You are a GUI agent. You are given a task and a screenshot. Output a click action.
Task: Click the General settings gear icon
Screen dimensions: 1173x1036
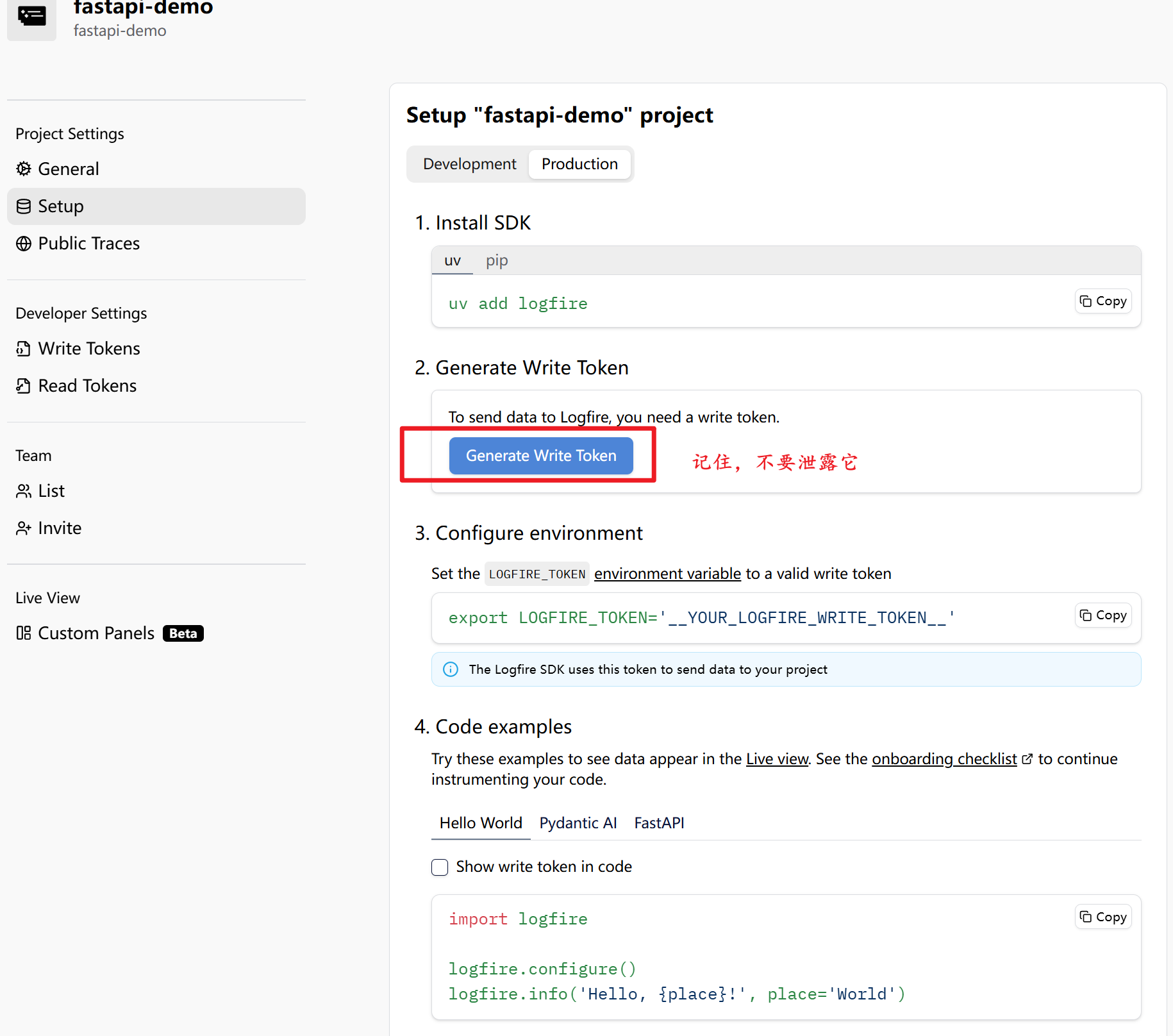(x=24, y=169)
